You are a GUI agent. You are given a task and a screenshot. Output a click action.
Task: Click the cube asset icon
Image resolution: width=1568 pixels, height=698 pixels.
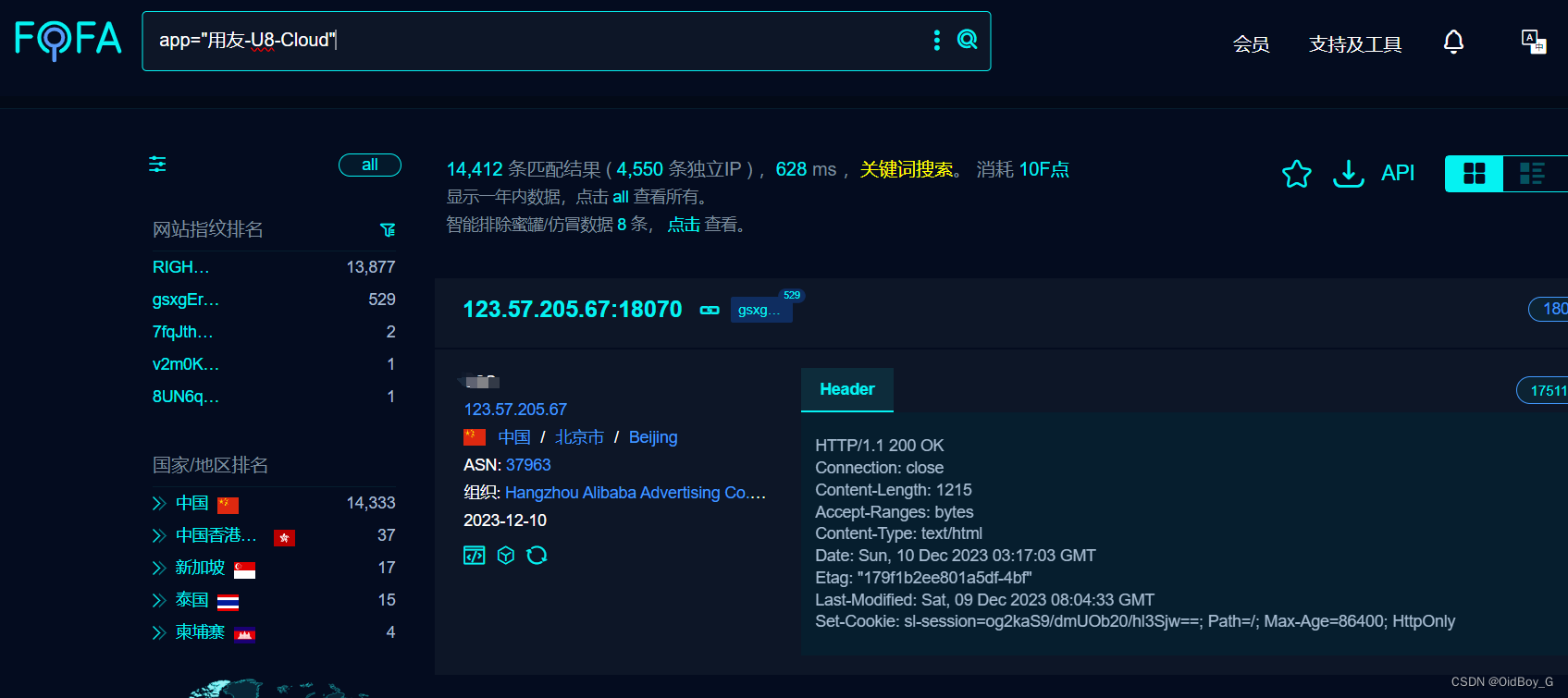coord(506,555)
